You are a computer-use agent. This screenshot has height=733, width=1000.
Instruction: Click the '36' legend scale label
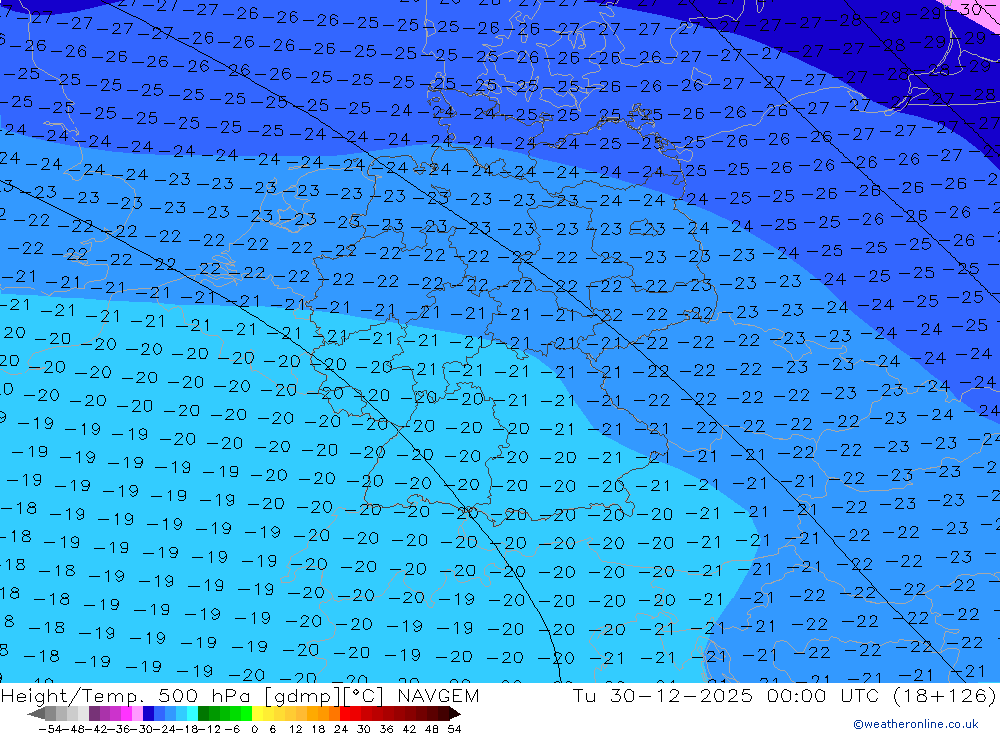click(x=387, y=729)
